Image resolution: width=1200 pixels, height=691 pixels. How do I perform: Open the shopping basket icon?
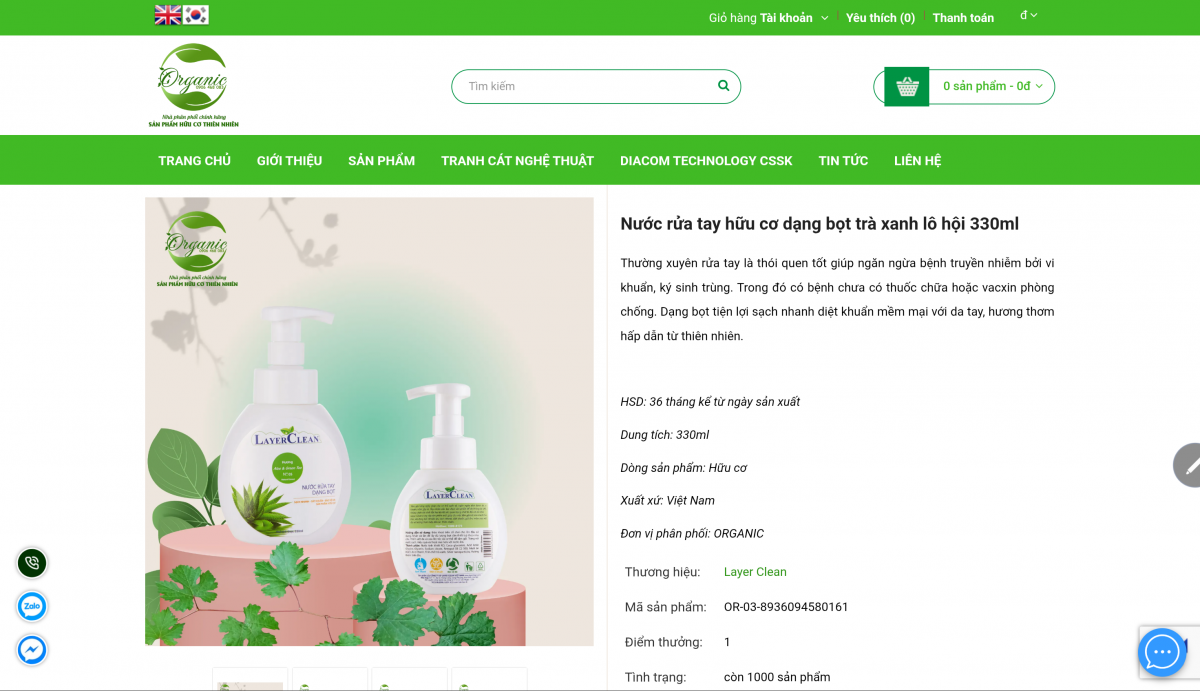(x=907, y=87)
